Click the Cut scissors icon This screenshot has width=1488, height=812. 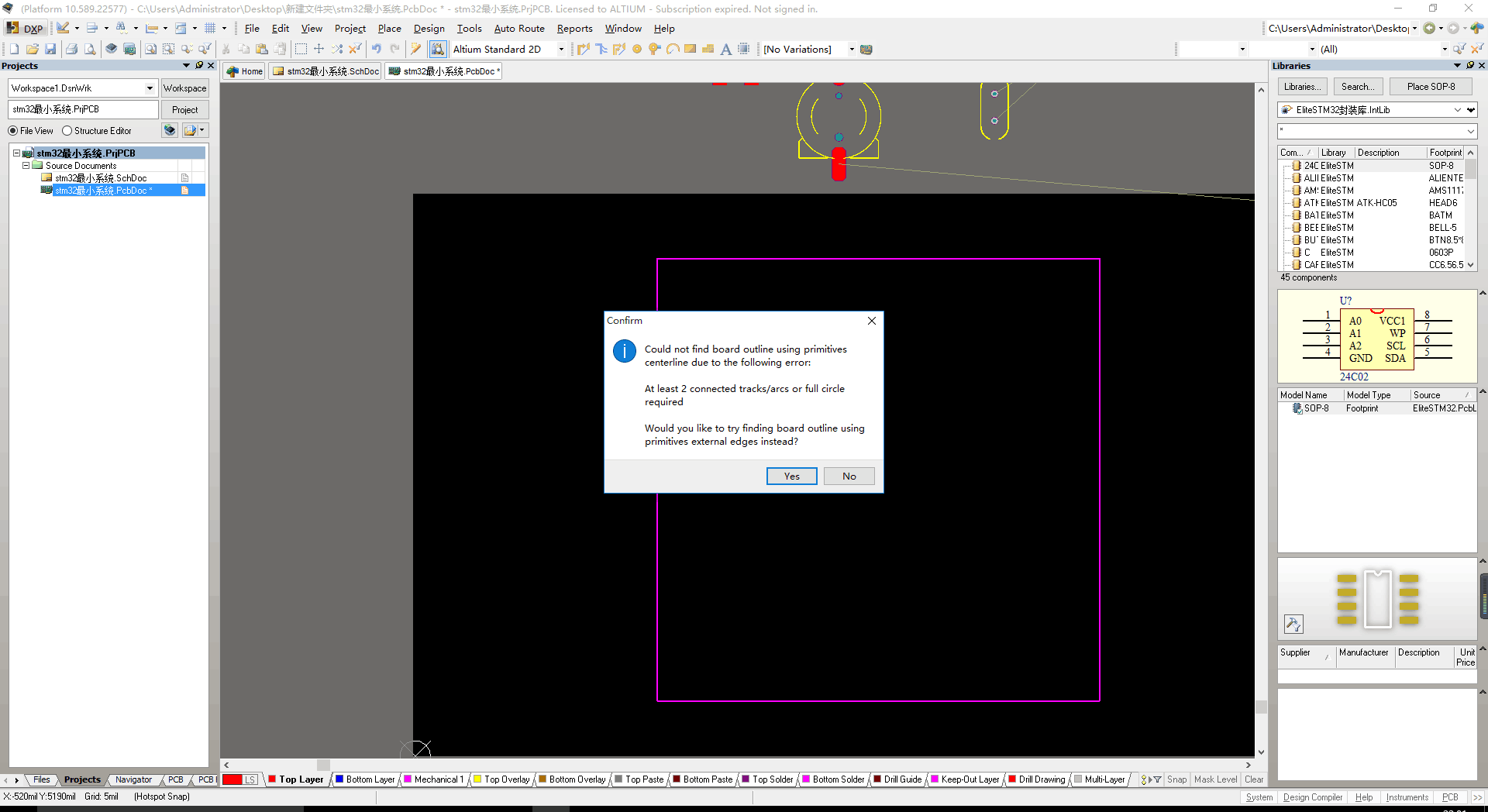click(x=226, y=49)
